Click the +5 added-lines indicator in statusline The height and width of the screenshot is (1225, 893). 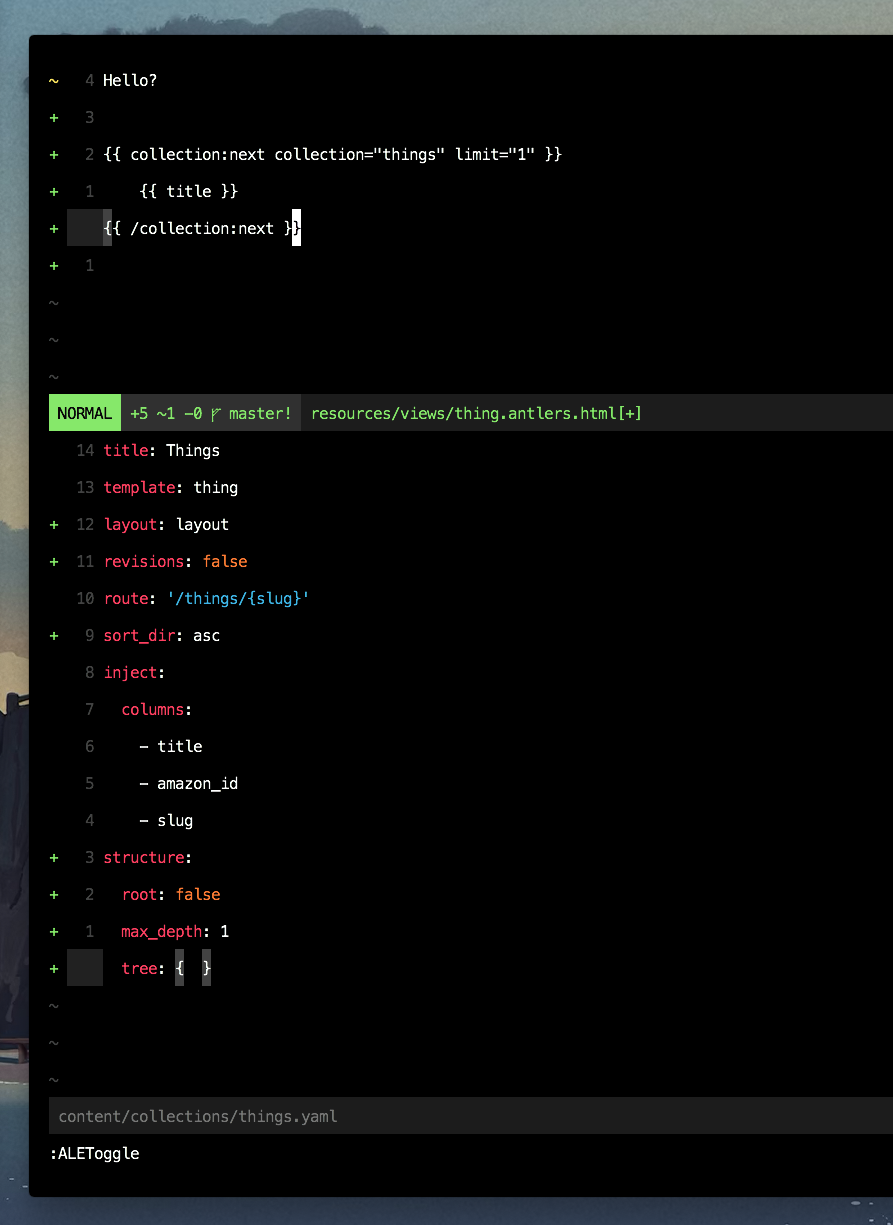tap(138, 412)
